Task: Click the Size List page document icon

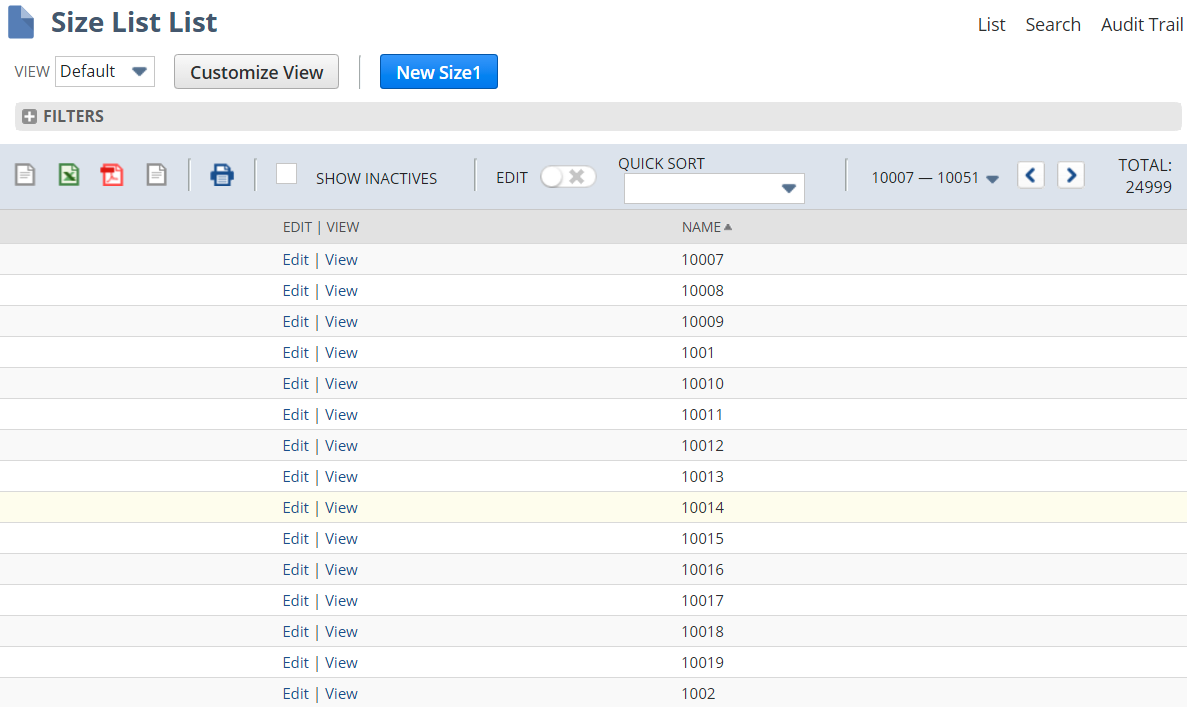Action: point(21,22)
